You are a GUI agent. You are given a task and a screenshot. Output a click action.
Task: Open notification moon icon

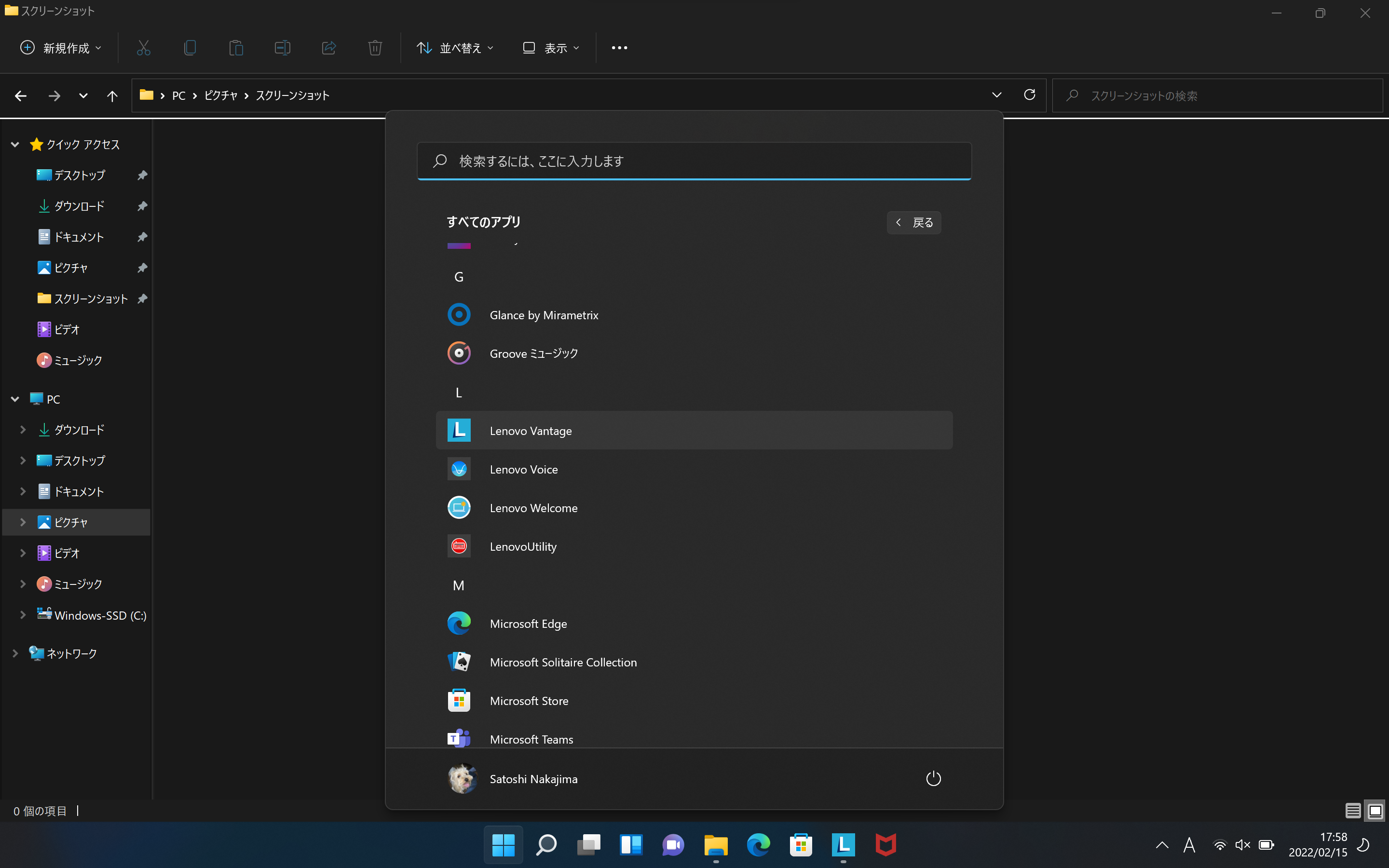(1364, 844)
